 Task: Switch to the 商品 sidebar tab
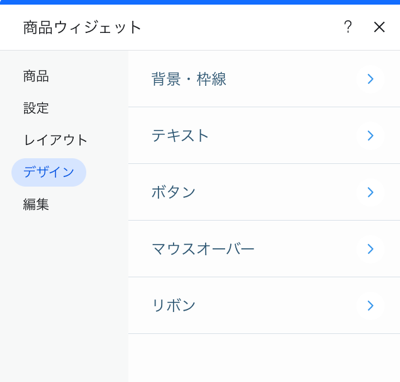(x=36, y=76)
